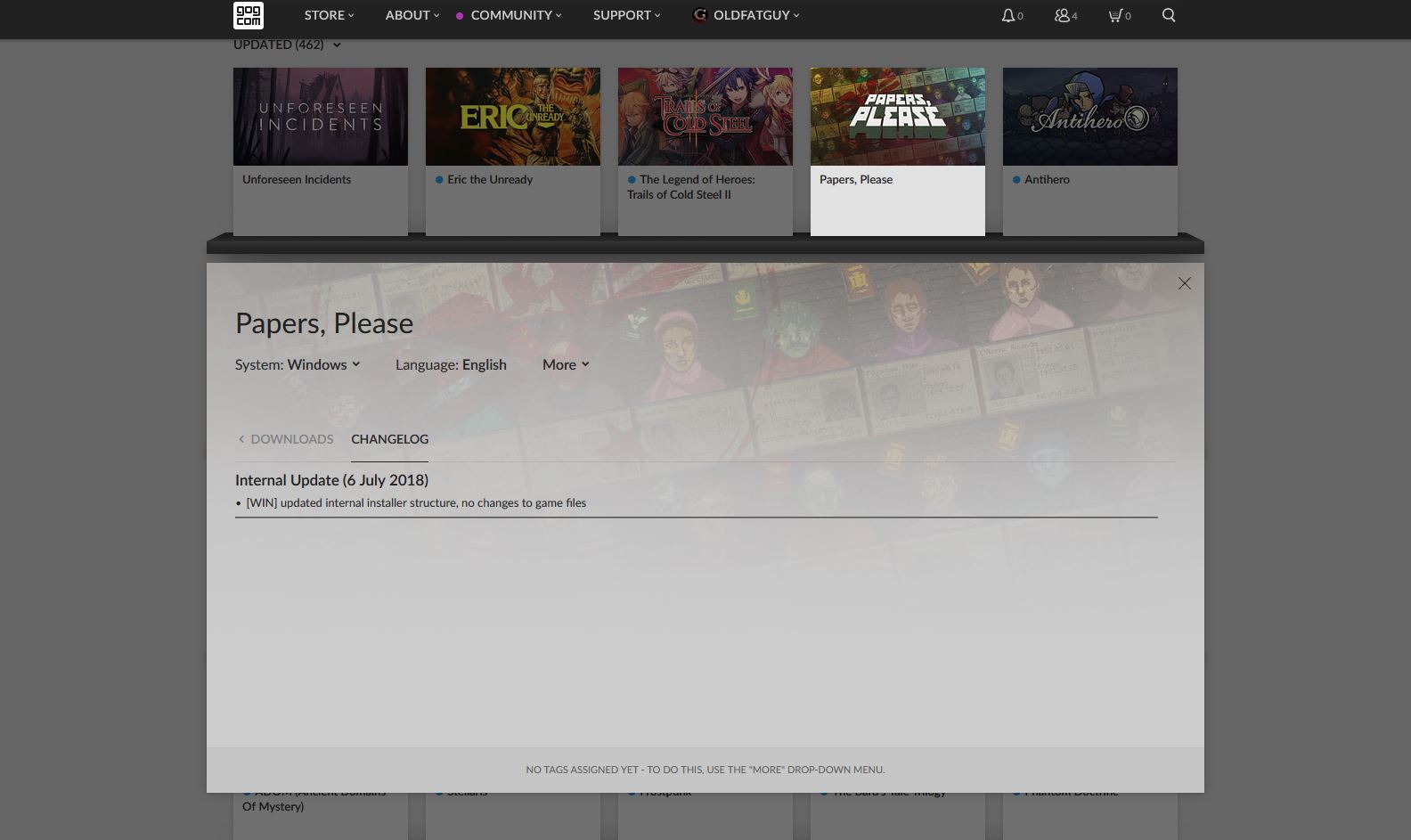The image size is (1411, 840).
Task: Click Internal Update (6 July 2018) heading
Action: (x=331, y=480)
